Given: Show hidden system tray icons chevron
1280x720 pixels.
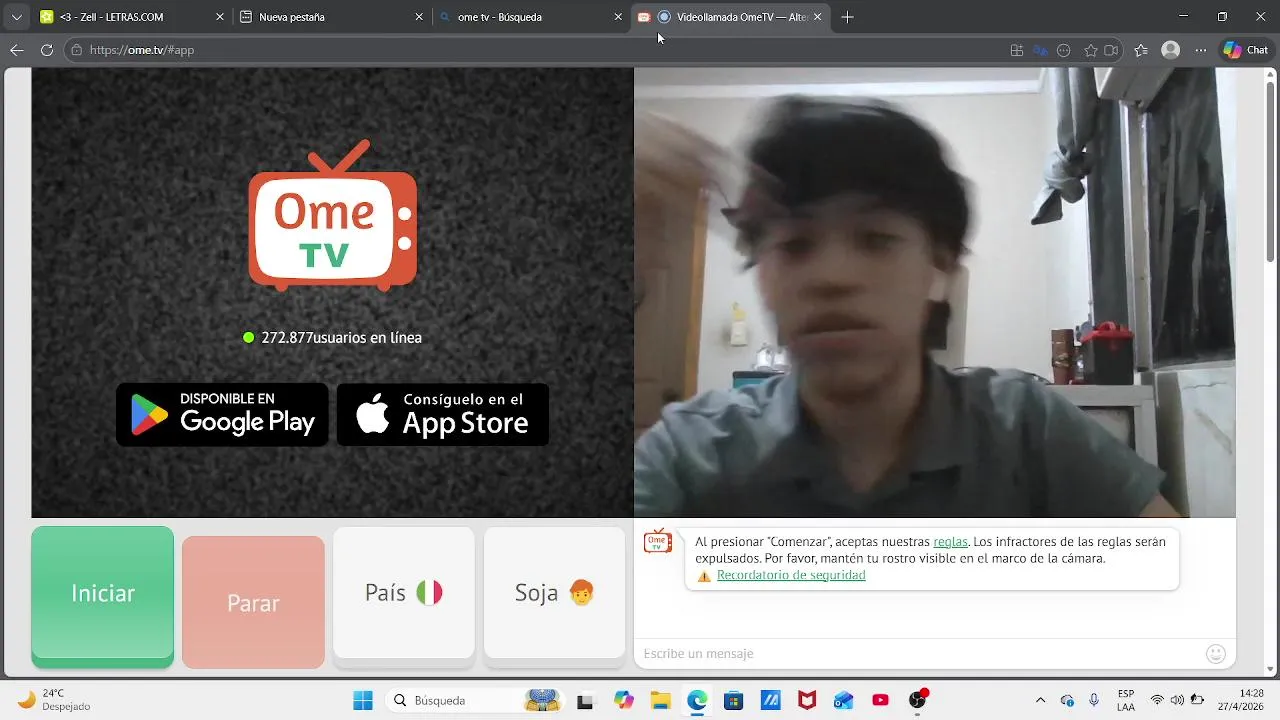Looking at the screenshot, I should click(x=1040, y=700).
